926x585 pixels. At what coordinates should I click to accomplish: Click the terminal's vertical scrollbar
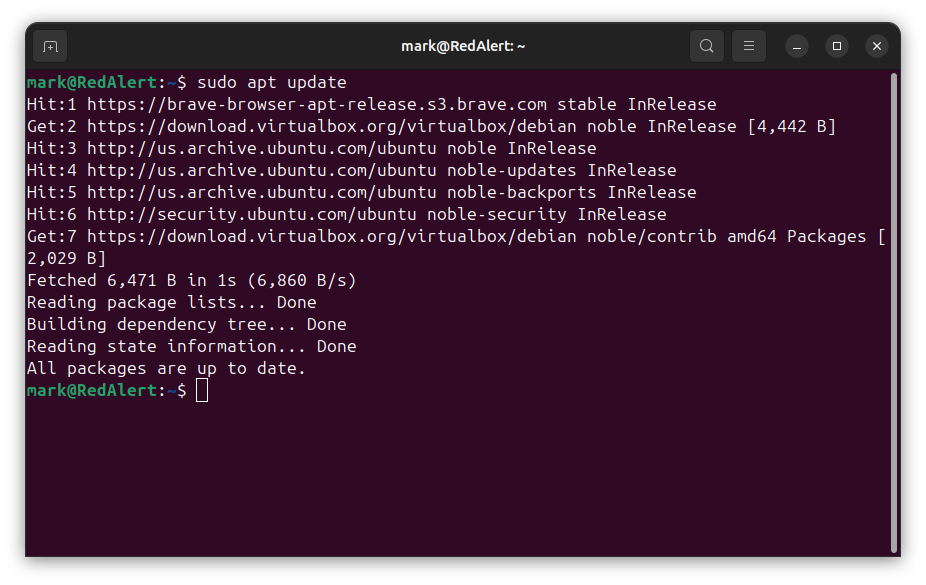(x=893, y=300)
